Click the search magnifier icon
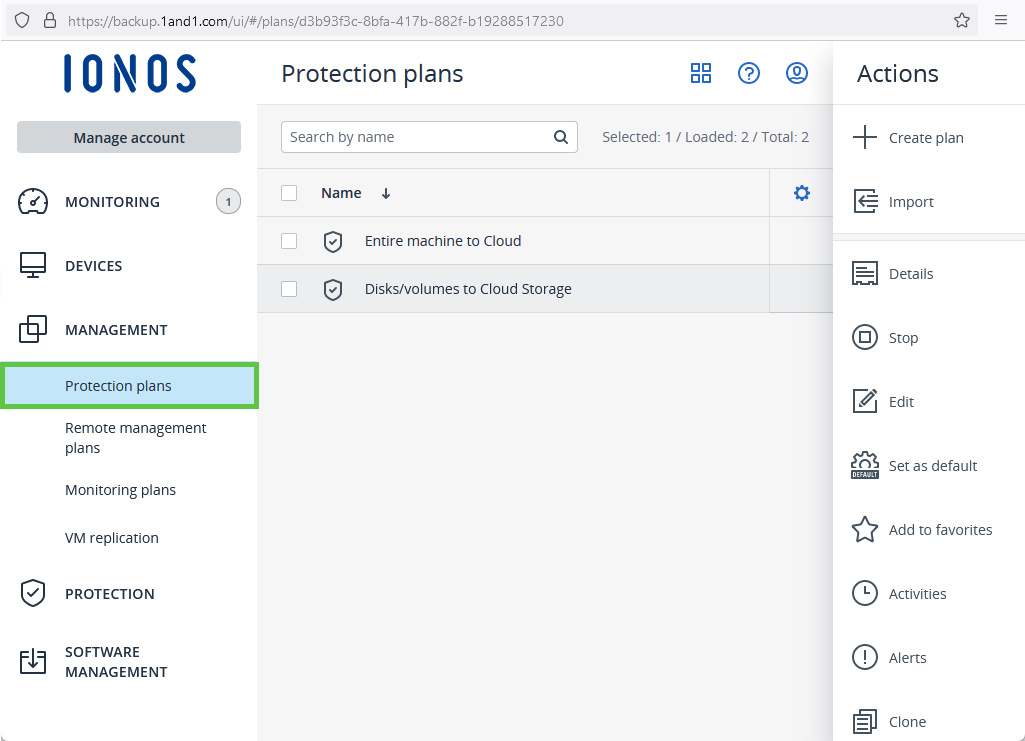The width and height of the screenshot is (1025, 741). click(x=562, y=137)
